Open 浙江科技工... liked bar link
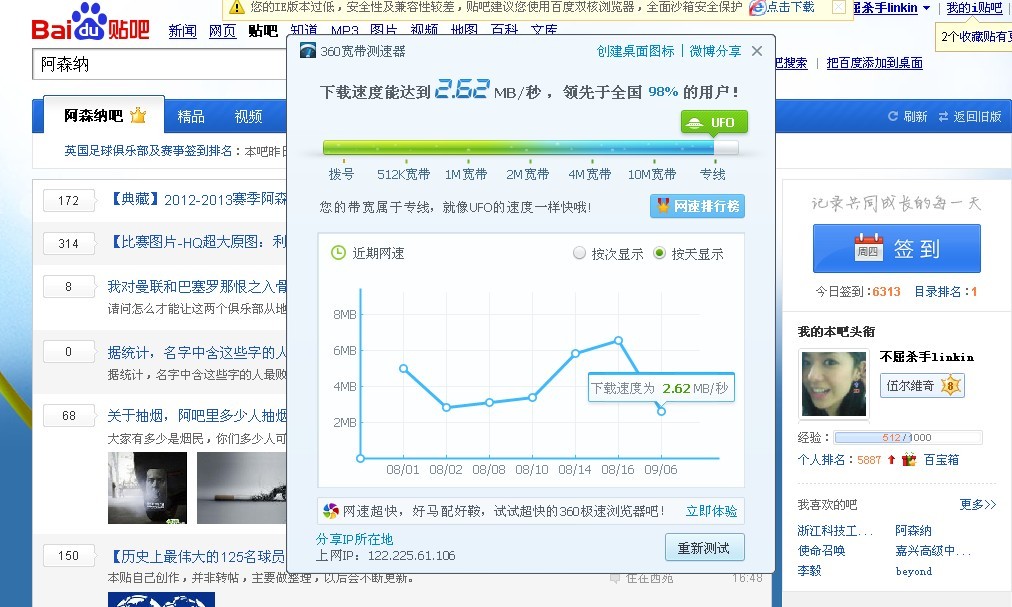The width and height of the screenshot is (1012, 607). click(x=835, y=531)
